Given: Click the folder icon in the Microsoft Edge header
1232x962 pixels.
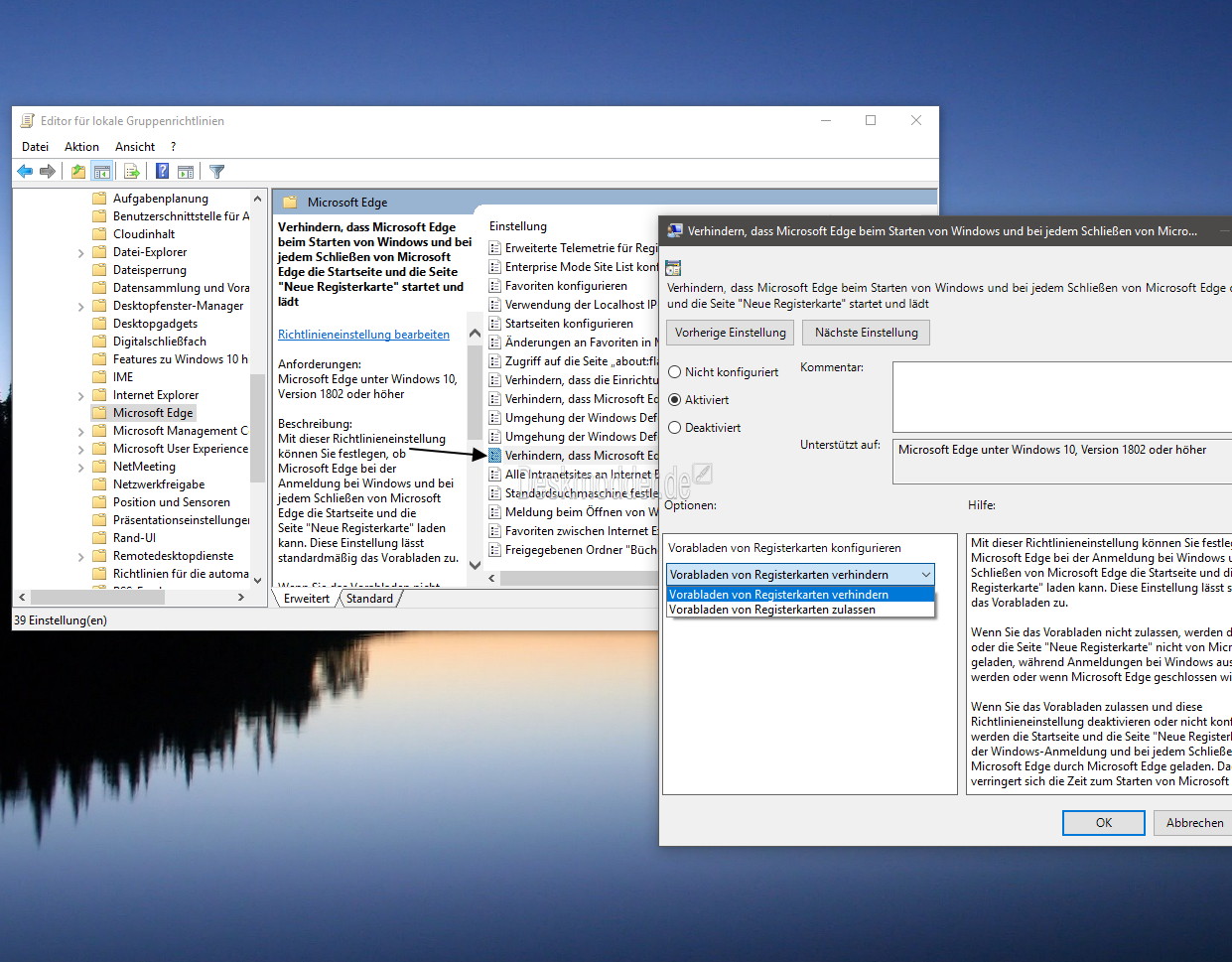Looking at the screenshot, I should (290, 203).
